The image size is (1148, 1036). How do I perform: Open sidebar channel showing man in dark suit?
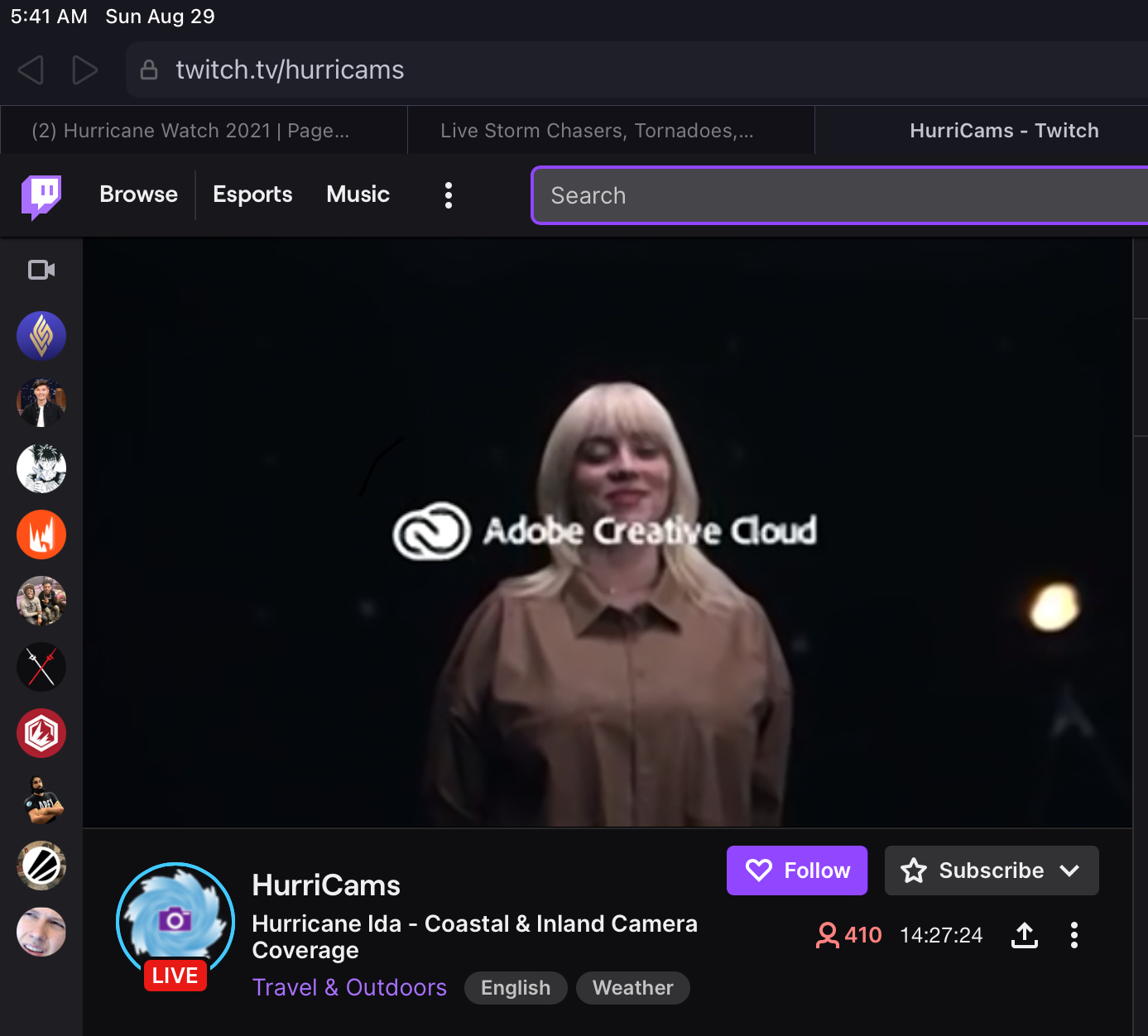click(x=41, y=402)
